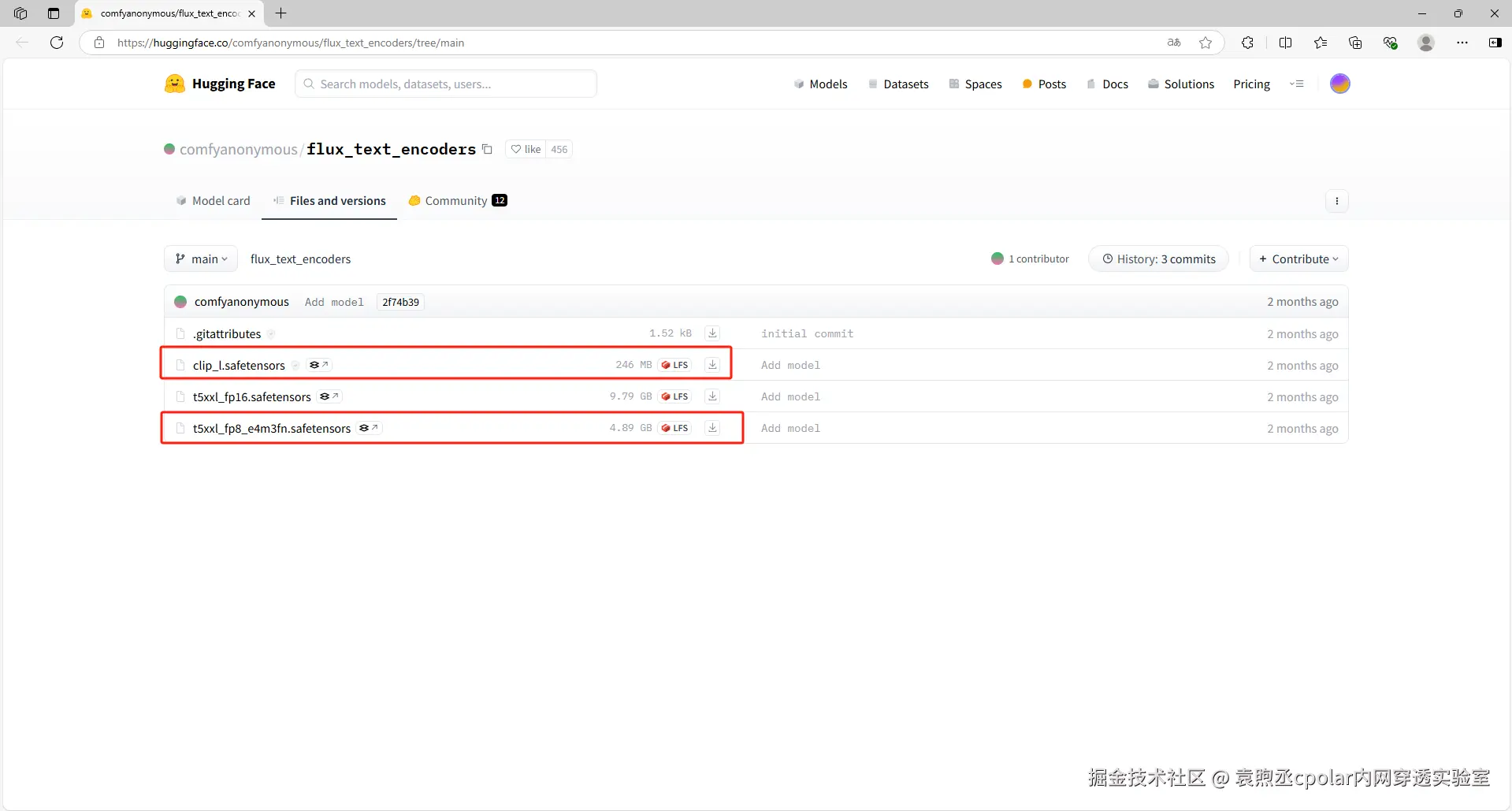Screen dimensions: 1512x811
Task: Open Posts in the top navigation
Action: [x=1044, y=84]
